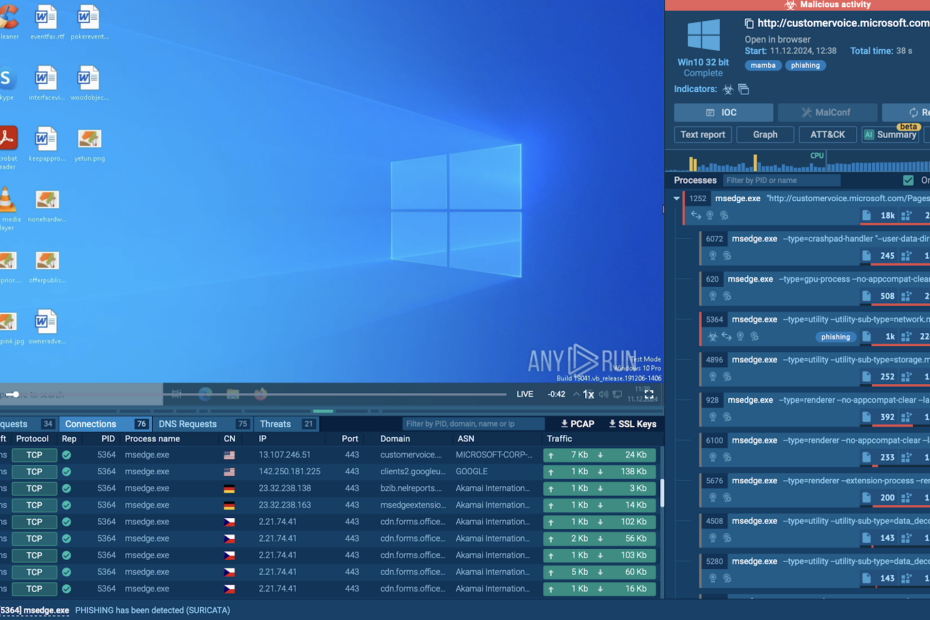Download the SSL Keys
This screenshot has height=620, width=930.
pyautogui.click(x=632, y=424)
